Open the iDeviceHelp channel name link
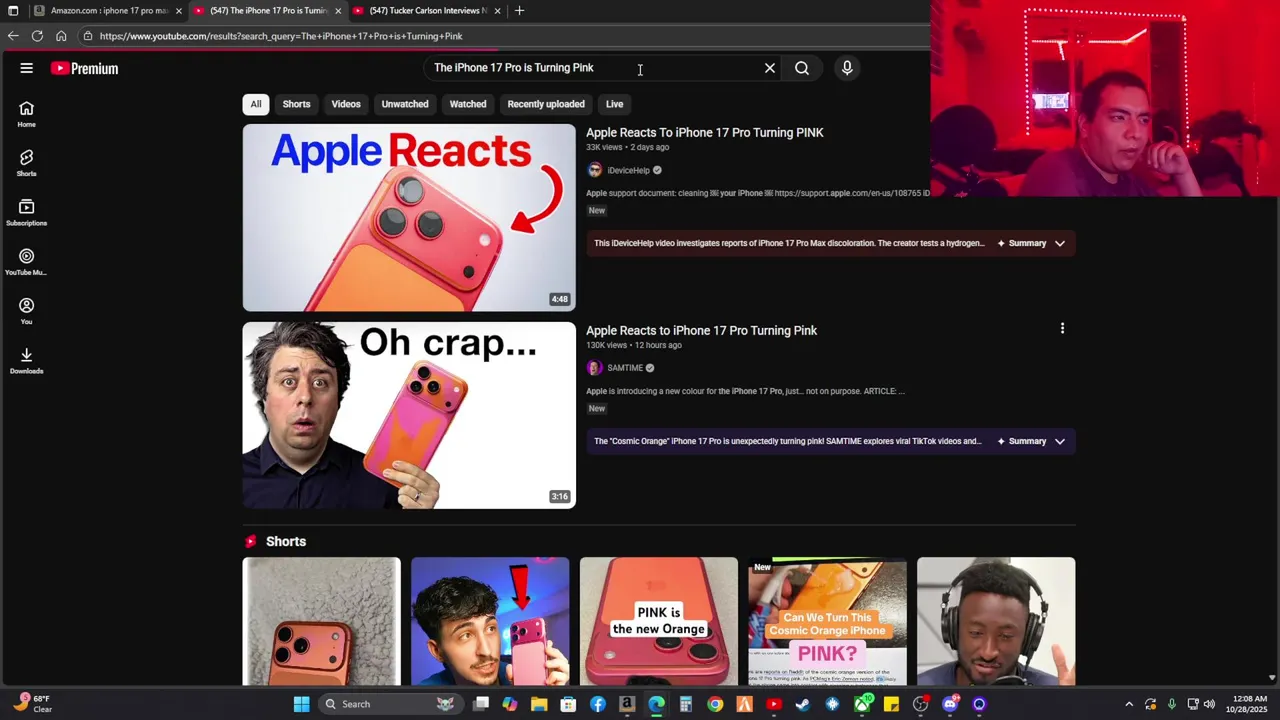 click(x=629, y=170)
